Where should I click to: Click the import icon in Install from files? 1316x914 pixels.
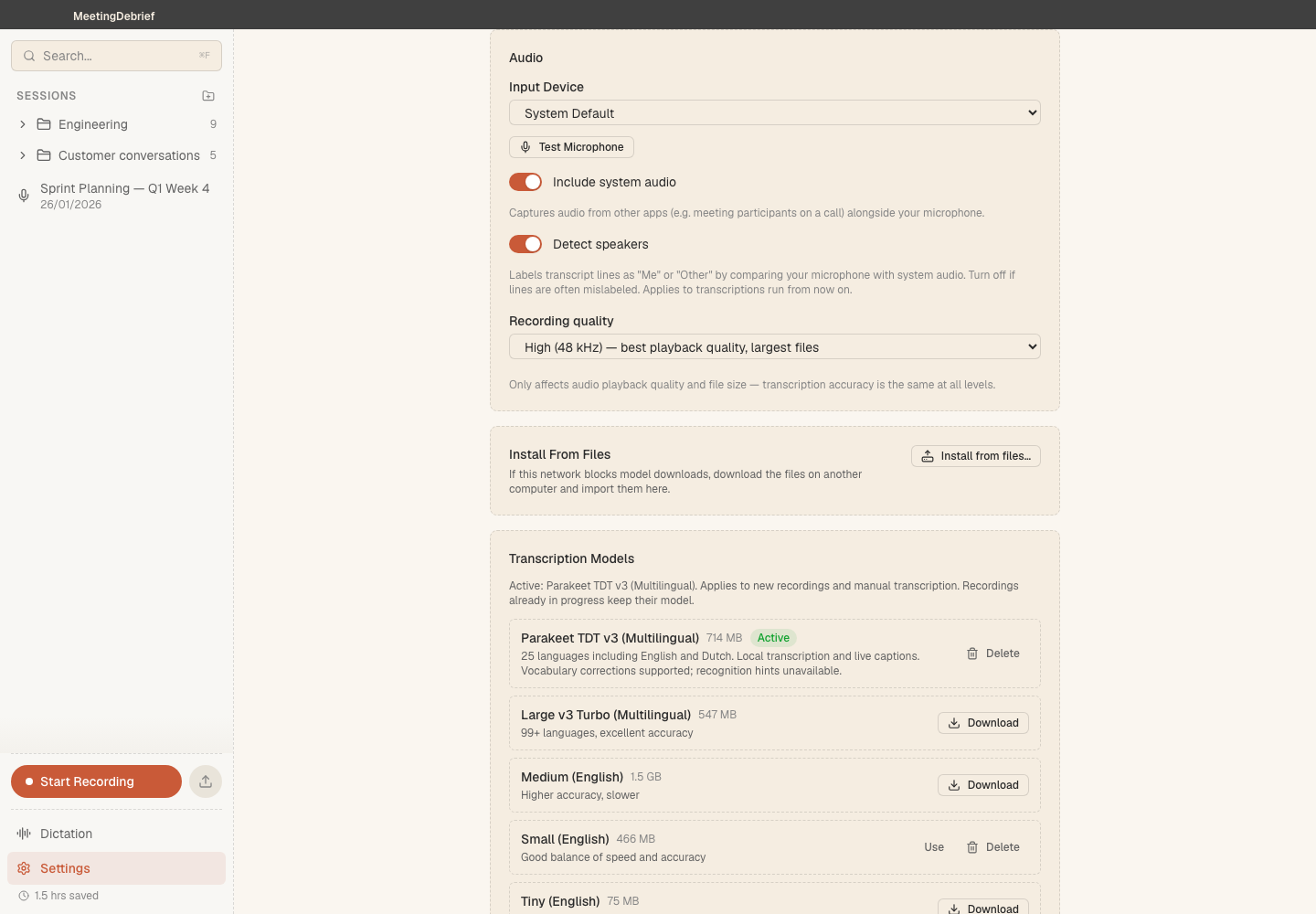[x=928, y=456]
